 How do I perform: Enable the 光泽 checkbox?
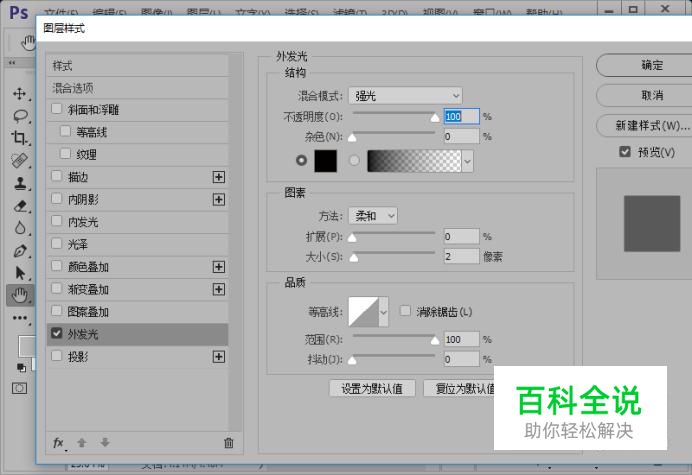56,243
